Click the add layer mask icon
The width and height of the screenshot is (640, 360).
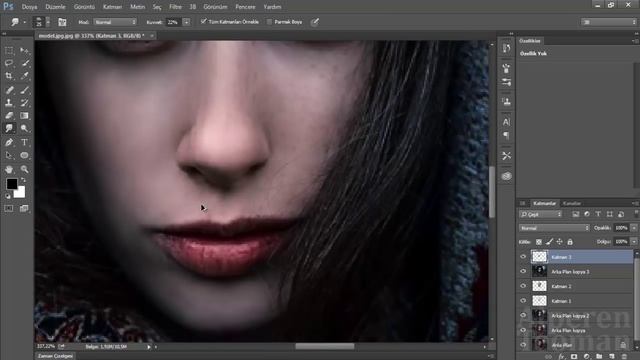tap(574, 357)
